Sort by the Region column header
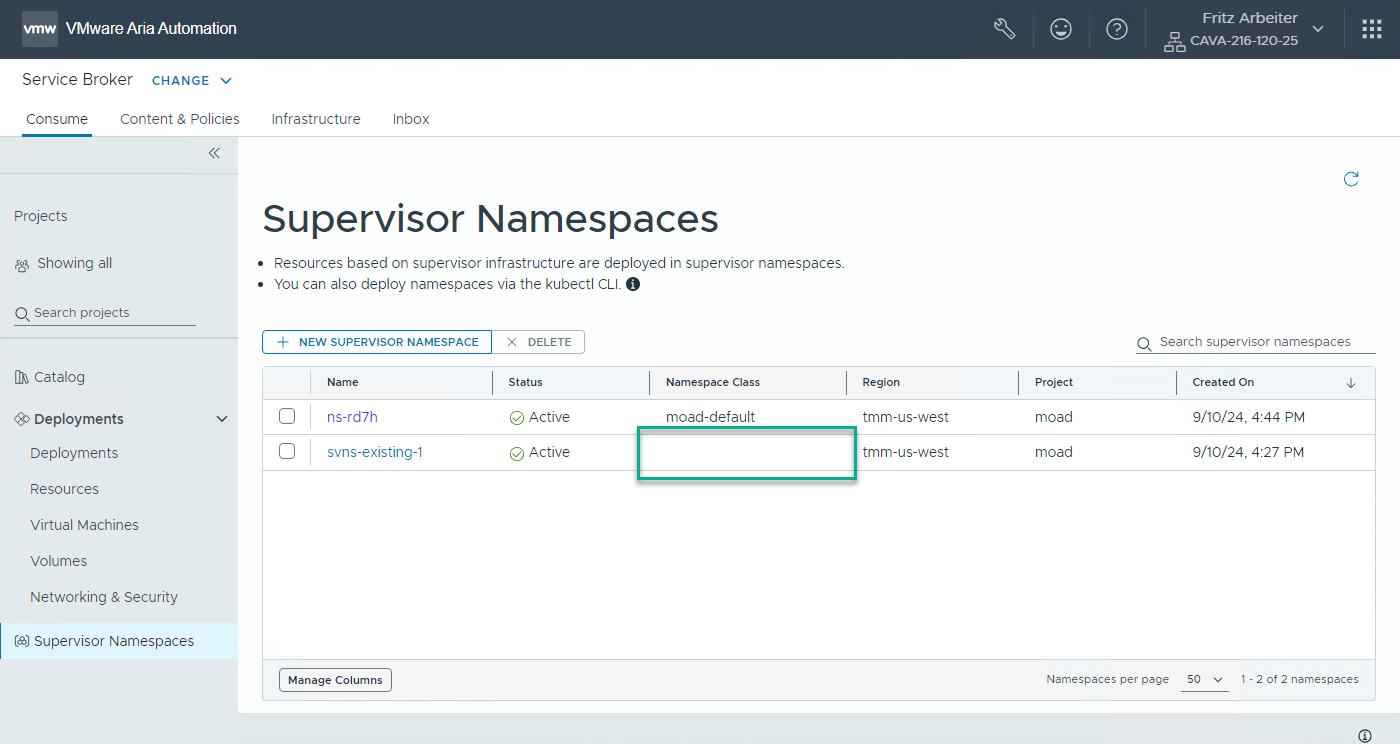This screenshot has height=744, width=1400. click(x=881, y=382)
